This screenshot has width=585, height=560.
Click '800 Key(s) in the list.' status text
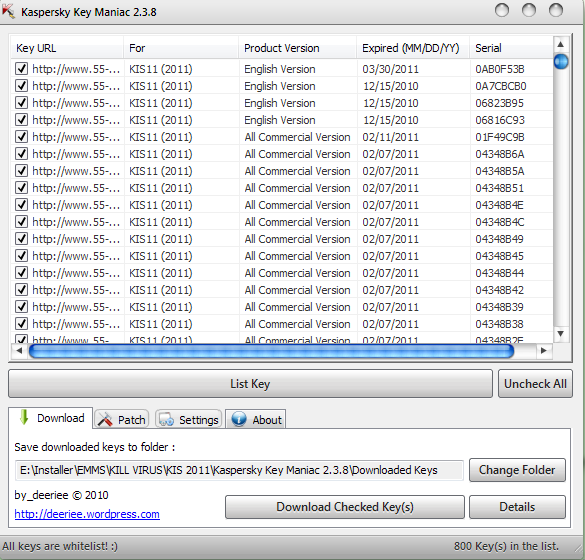[506, 546]
